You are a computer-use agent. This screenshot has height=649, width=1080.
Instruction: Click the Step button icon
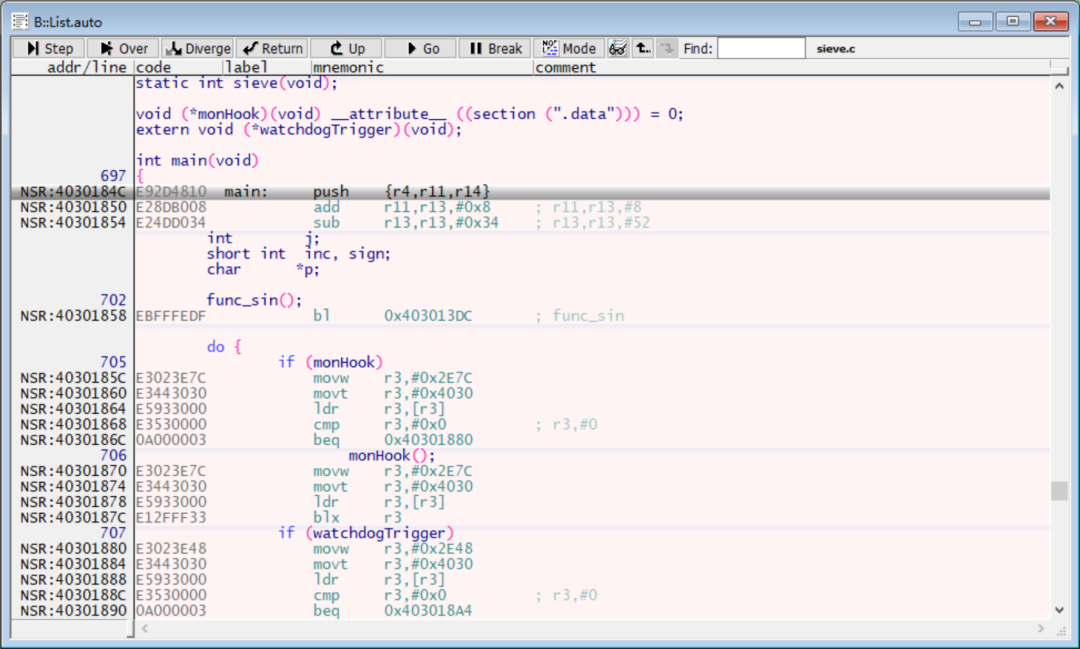coord(32,47)
